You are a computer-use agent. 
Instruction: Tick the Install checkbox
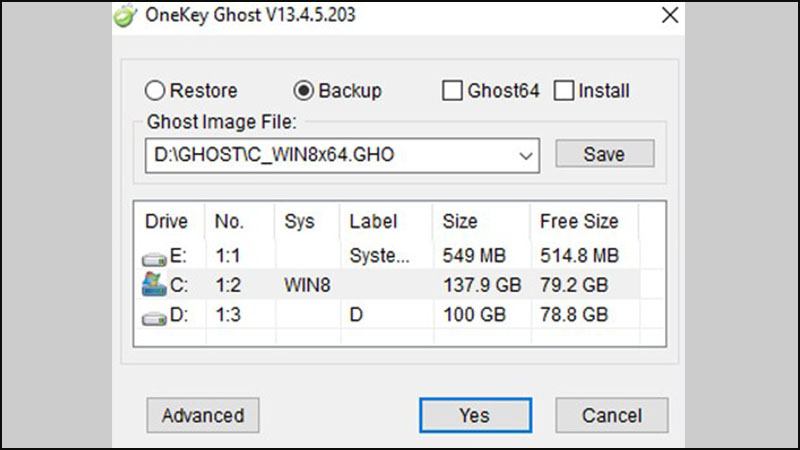(x=564, y=91)
